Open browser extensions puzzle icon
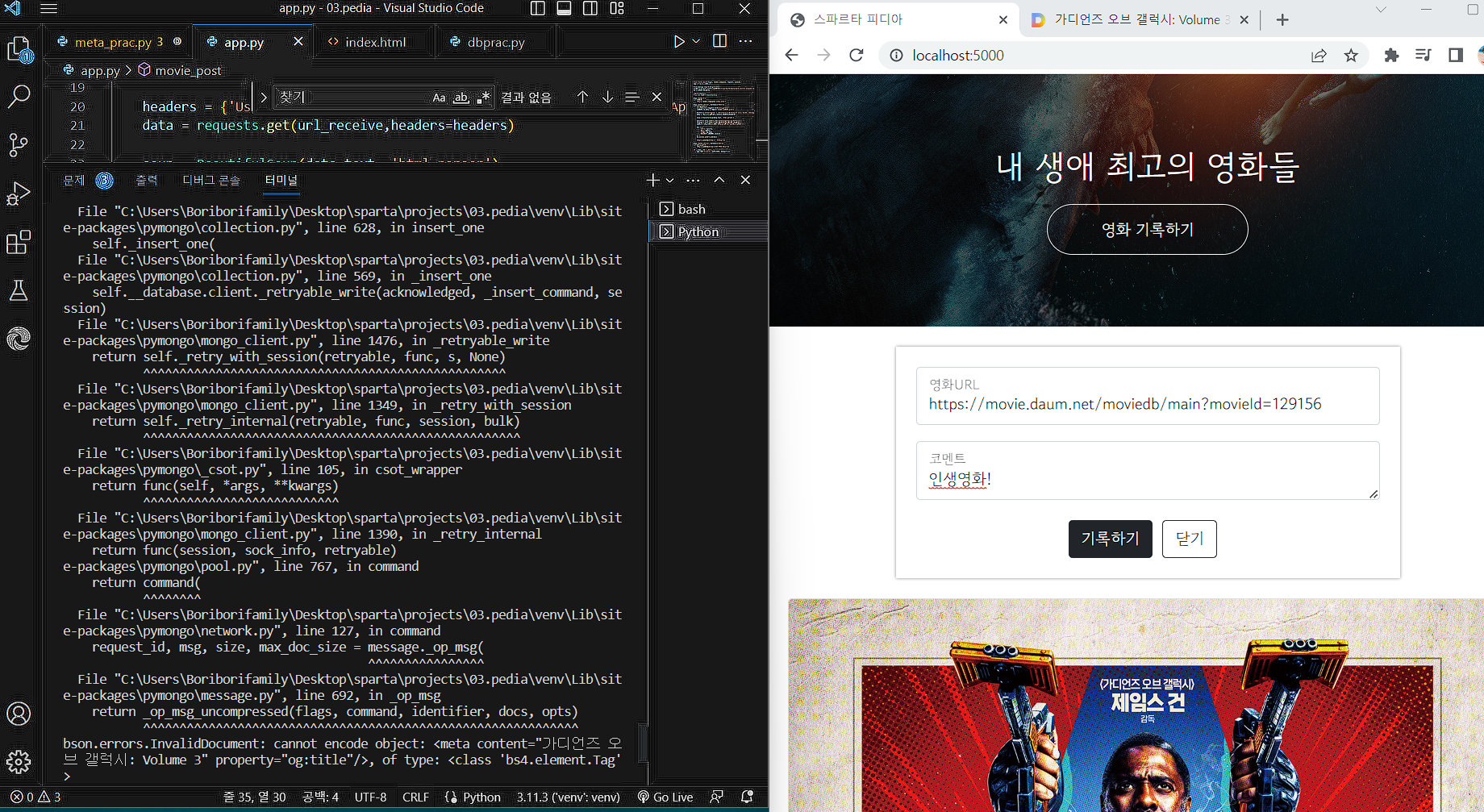Screen dimensions: 1484x812 click(1391, 55)
